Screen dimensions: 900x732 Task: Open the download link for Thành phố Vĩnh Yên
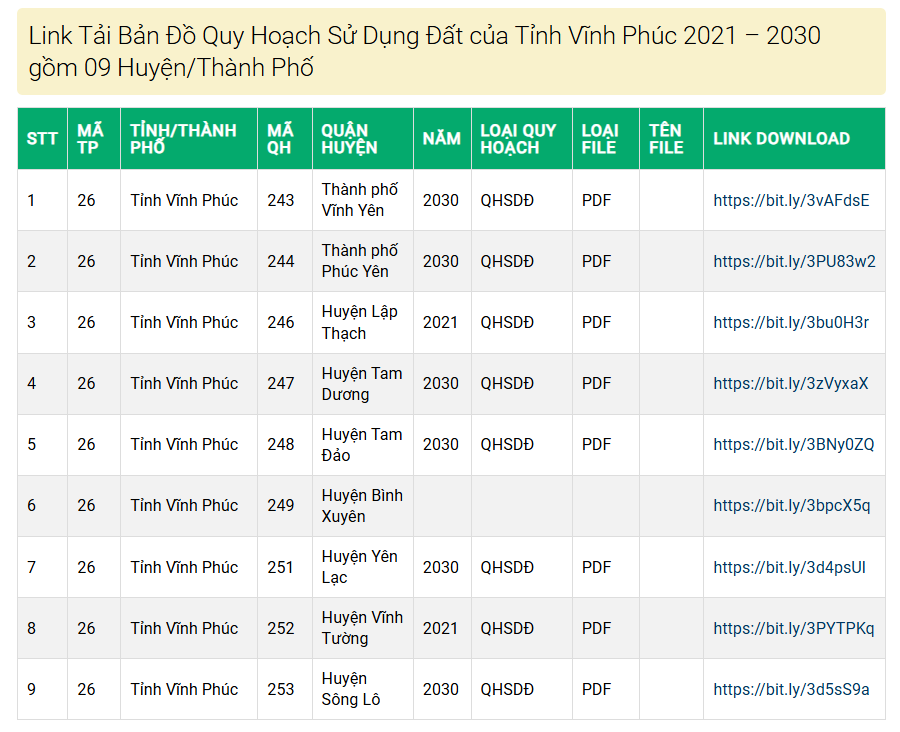tap(793, 200)
